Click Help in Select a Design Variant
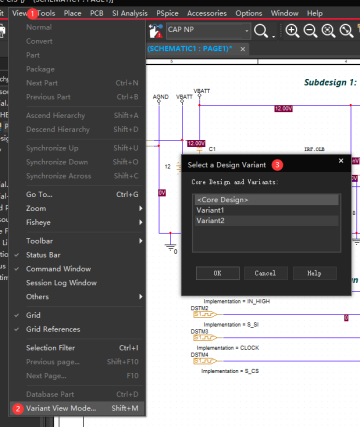Viewport: 360px width, 428px height. pyautogui.click(x=314, y=273)
